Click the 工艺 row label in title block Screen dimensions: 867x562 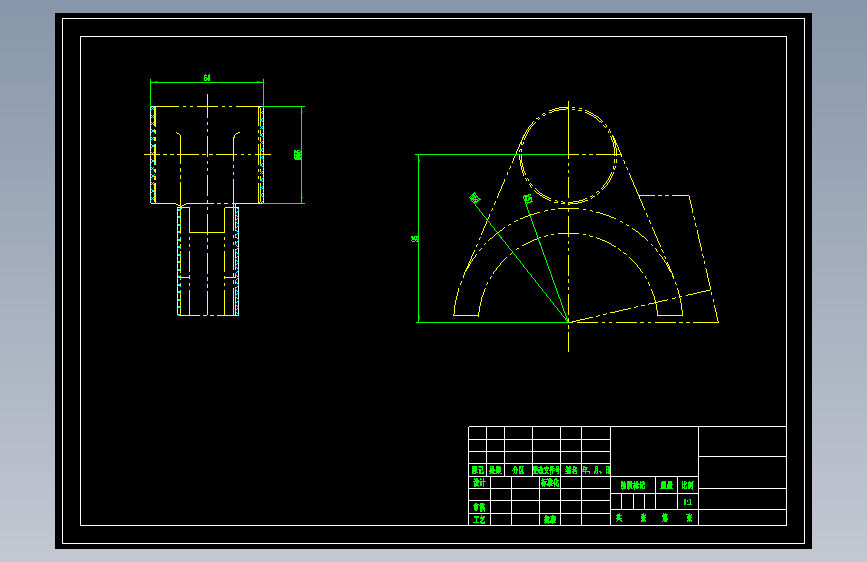click(479, 519)
